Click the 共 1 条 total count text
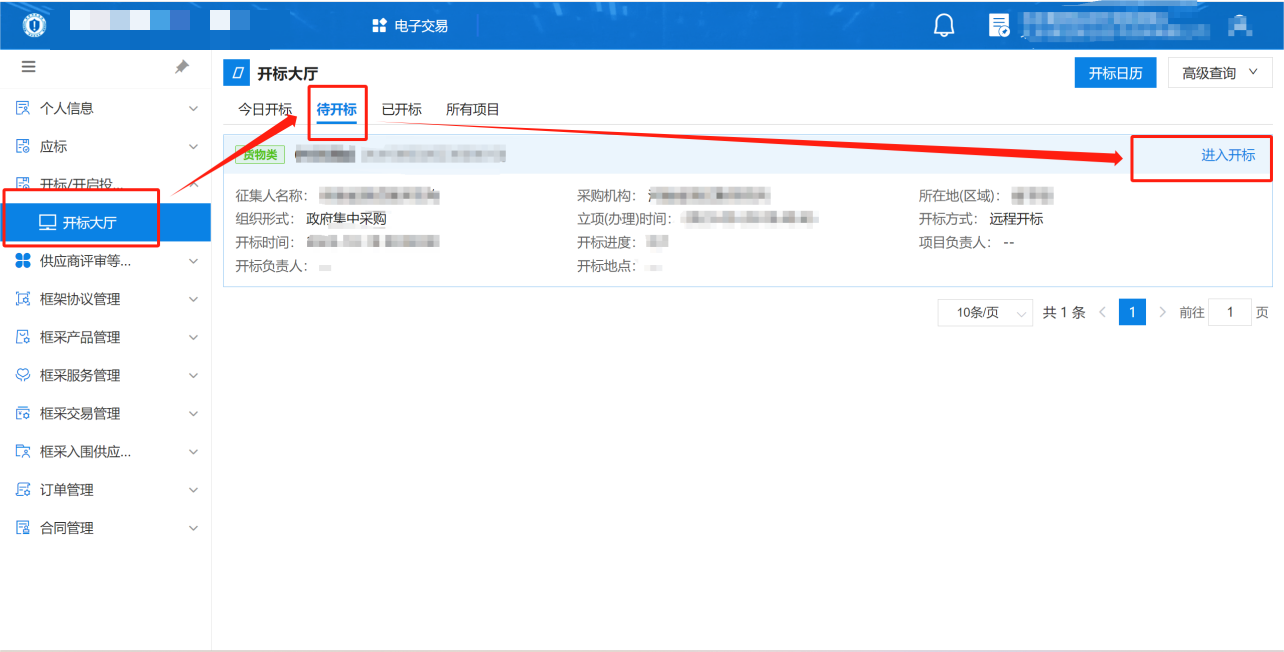 [1064, 312]
